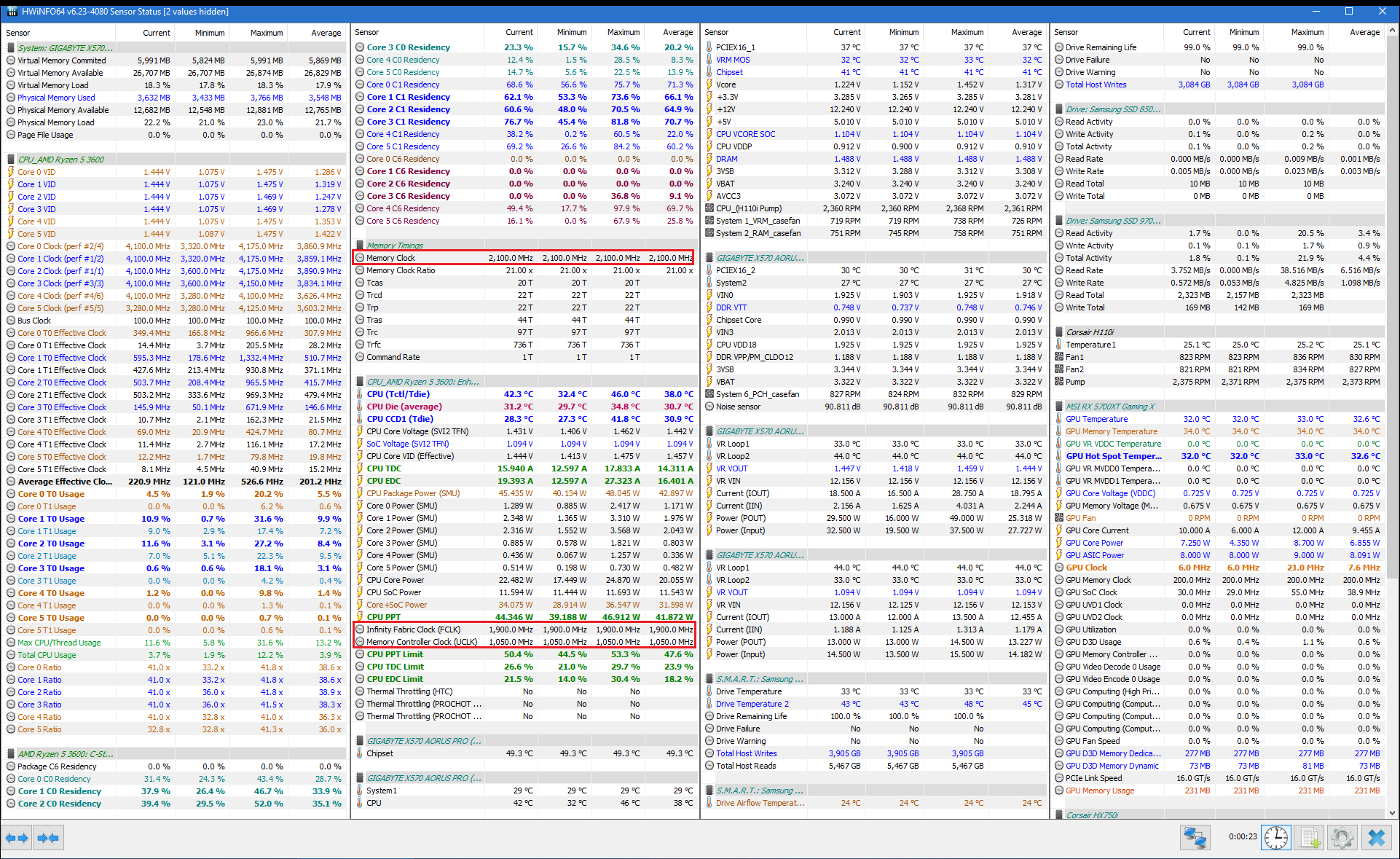
Task: Select the CPU PPT Limit row
Action: point(524,654)
